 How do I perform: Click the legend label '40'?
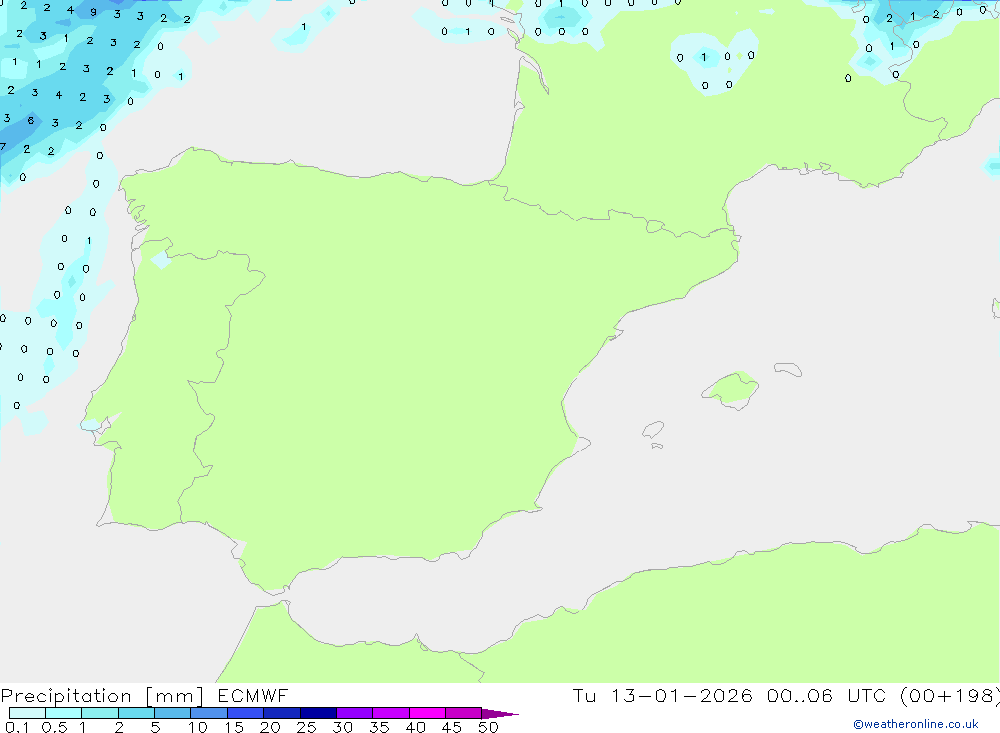coord(416,727)
